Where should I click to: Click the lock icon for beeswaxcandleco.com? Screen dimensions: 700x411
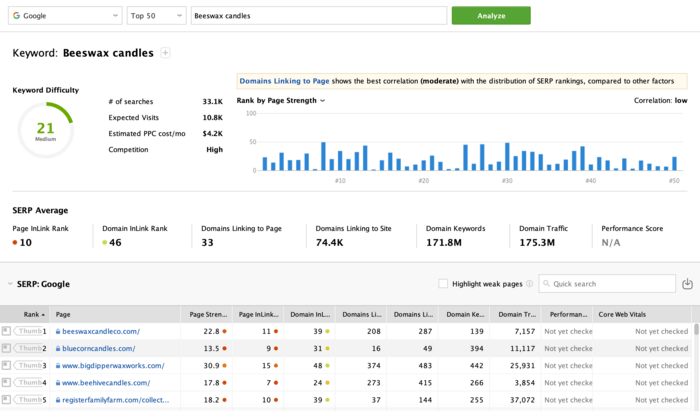pos(58,332)
